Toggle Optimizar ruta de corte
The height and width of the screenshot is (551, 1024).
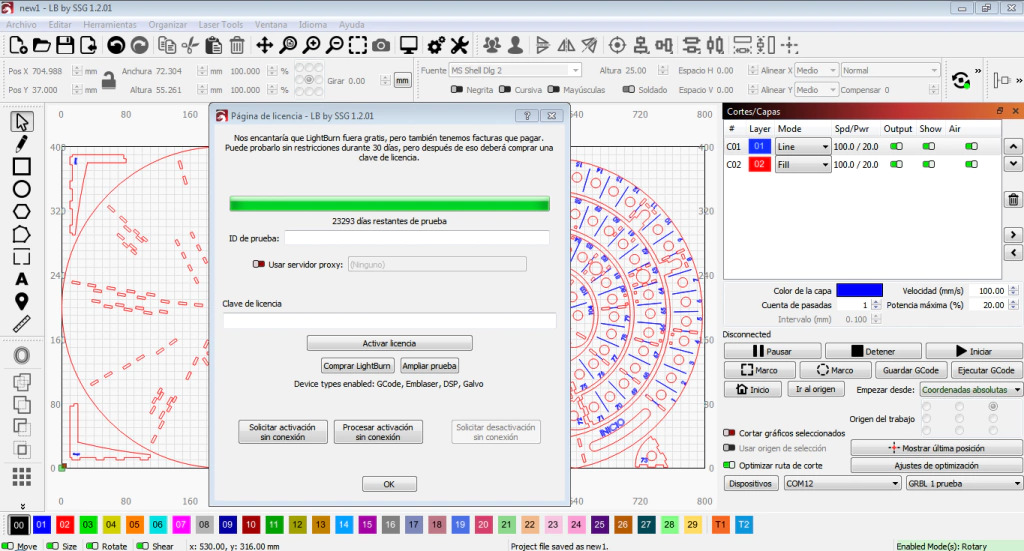(x=729, y=465)
